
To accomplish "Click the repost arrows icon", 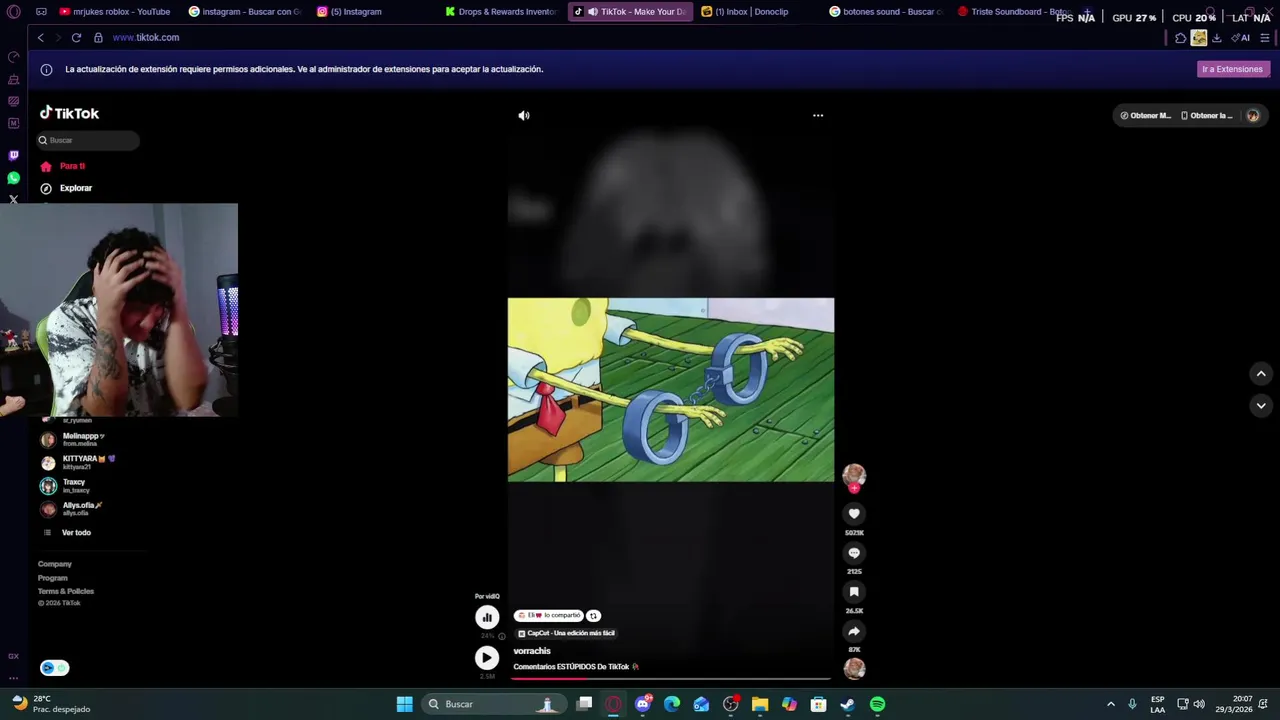I will [x=593, y=616].
